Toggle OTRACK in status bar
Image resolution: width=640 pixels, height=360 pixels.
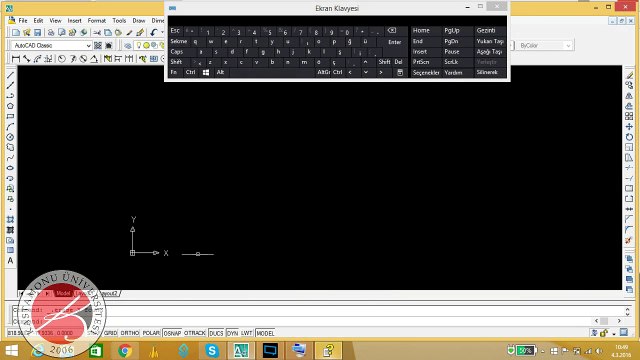pos(195,333)
